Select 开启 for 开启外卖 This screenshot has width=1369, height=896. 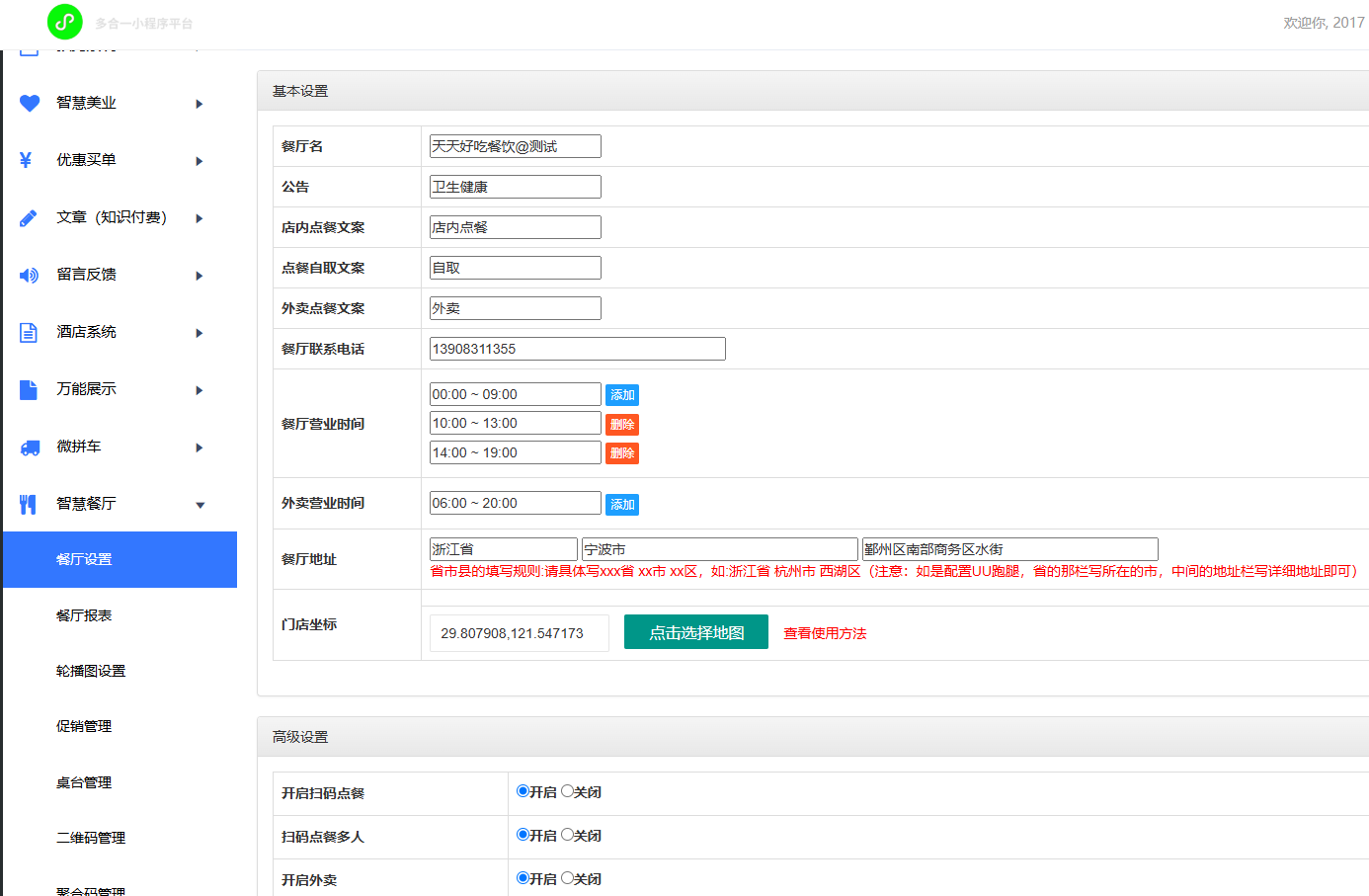coord(523,878)
